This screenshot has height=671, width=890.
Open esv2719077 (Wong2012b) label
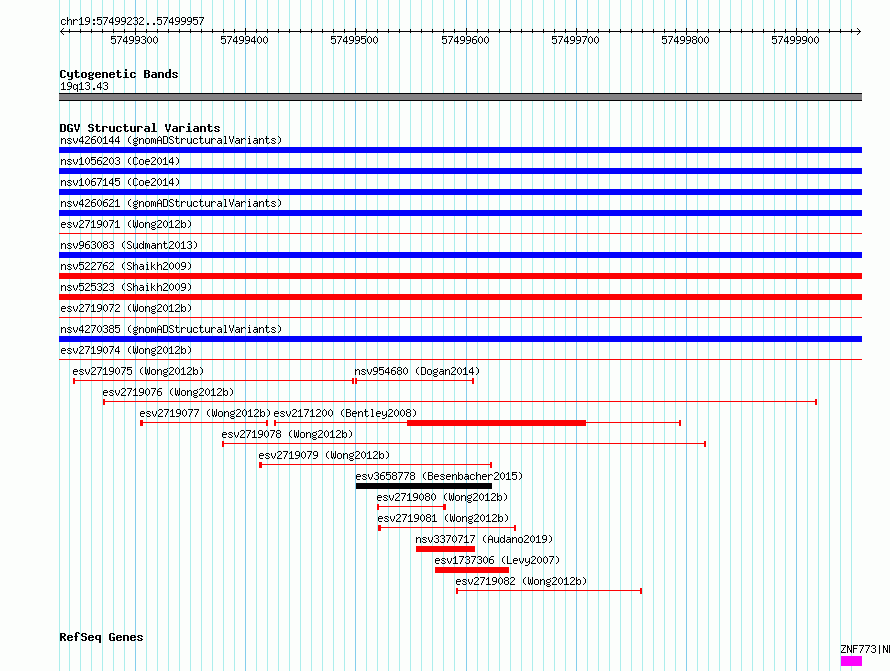tap(205, 413)
